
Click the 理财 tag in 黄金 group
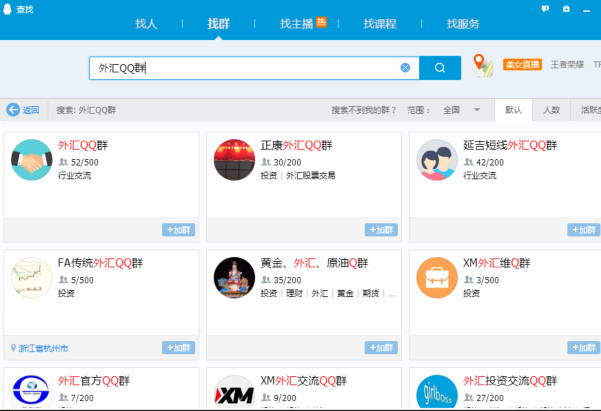pos(294,293)
